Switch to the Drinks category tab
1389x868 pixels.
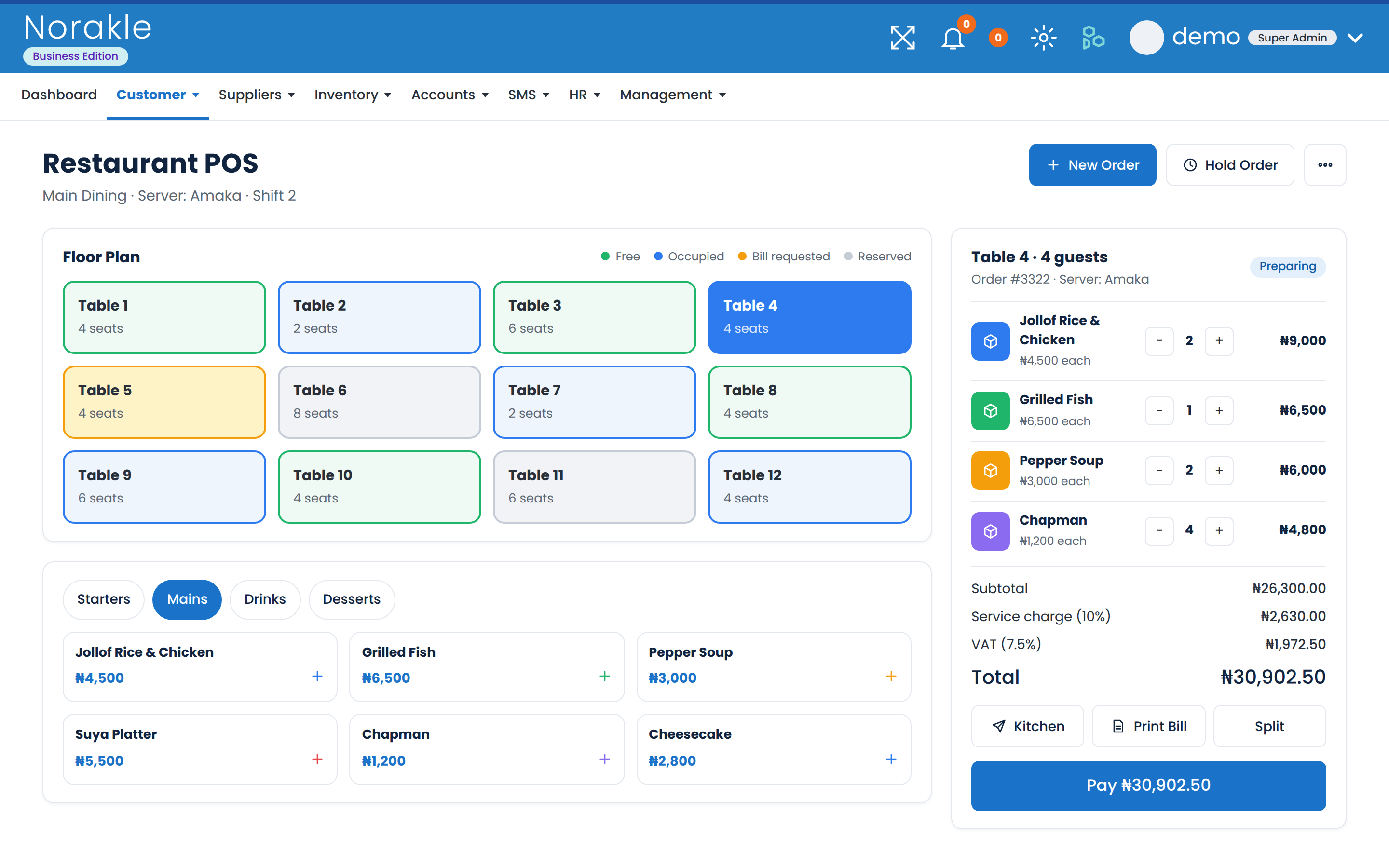point(265,599)
